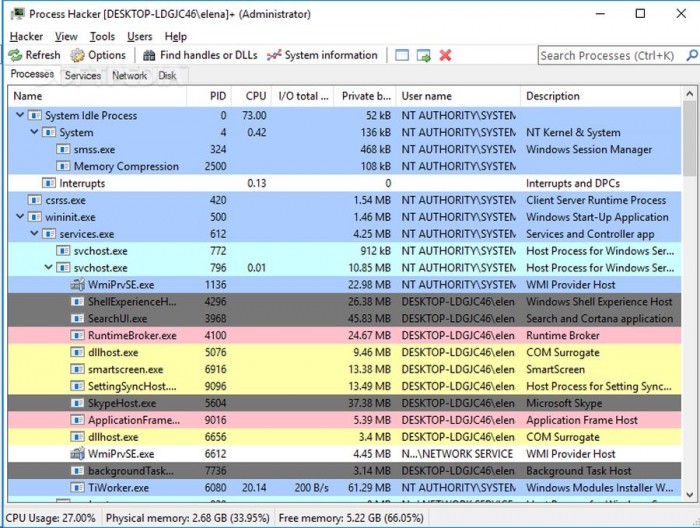Open Options via its gear icon

77,55
